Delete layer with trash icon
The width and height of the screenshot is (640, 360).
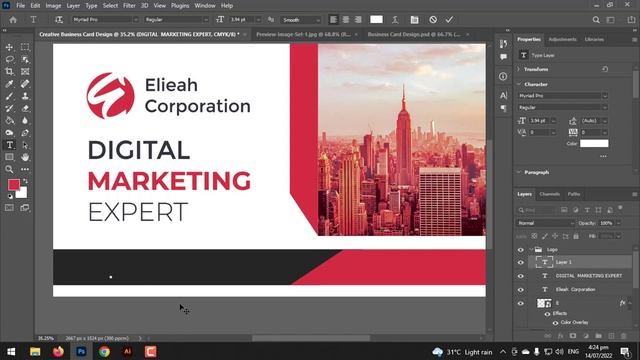[x=624, y=336]
